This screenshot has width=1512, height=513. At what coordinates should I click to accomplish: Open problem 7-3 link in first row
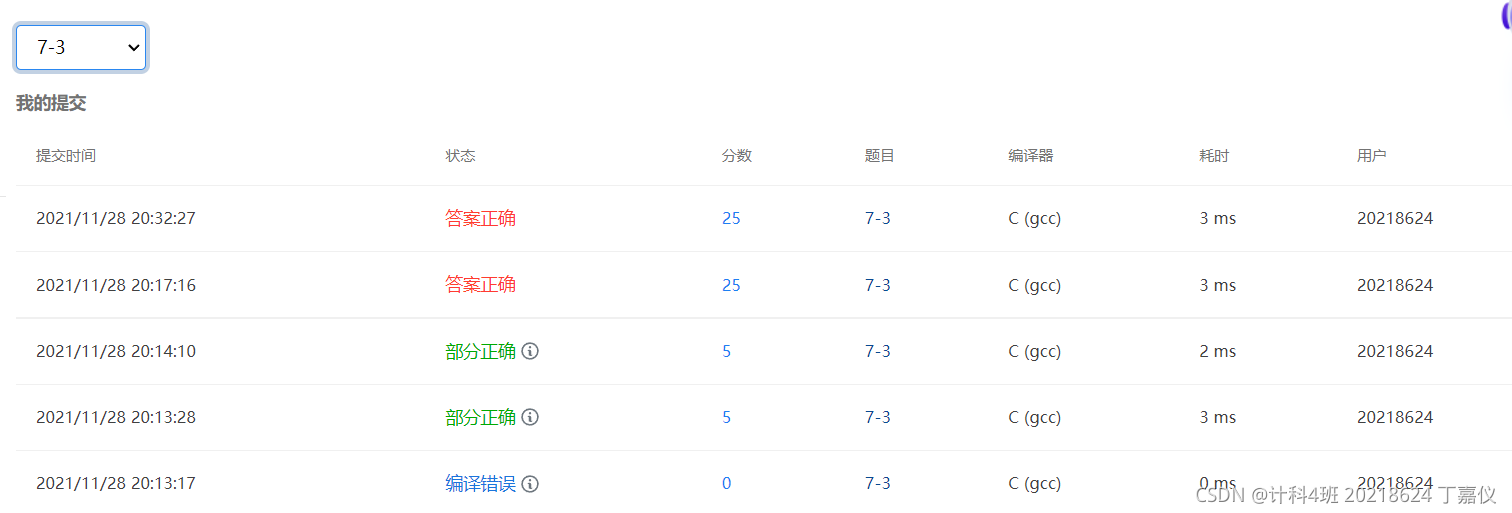(x=877, y=218)
